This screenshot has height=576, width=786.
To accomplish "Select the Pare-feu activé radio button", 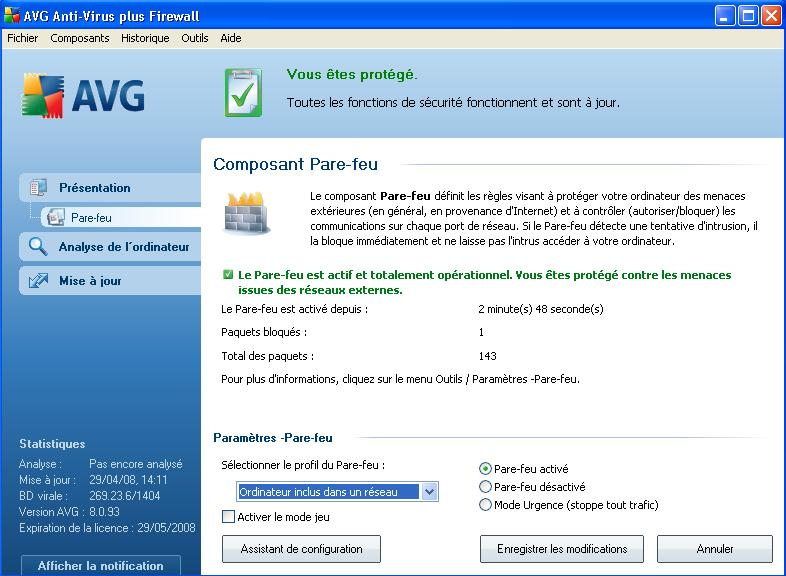I will [x=486, y=468].
